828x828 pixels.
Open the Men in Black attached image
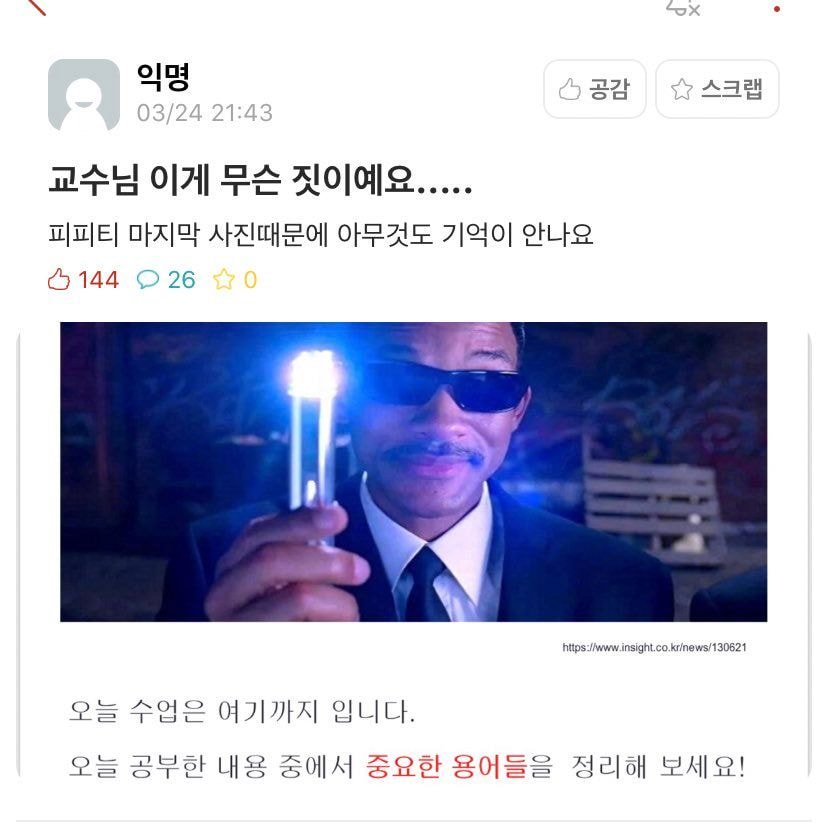413,472
